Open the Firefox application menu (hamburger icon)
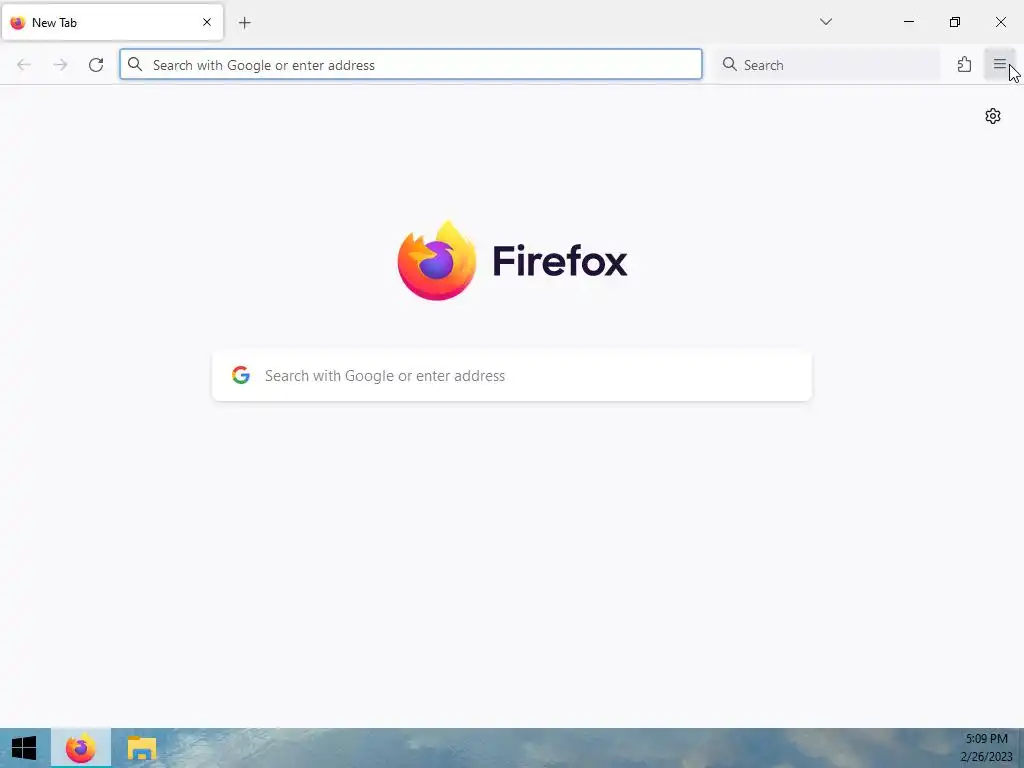The image size is (1024, 768). click(x=999, y=64)
